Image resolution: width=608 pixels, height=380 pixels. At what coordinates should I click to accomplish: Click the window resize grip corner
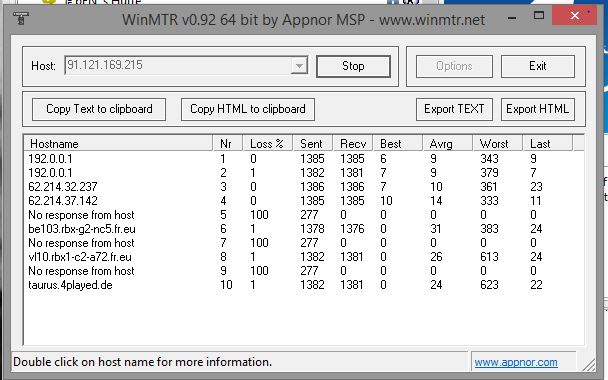[x=589, y=364]
